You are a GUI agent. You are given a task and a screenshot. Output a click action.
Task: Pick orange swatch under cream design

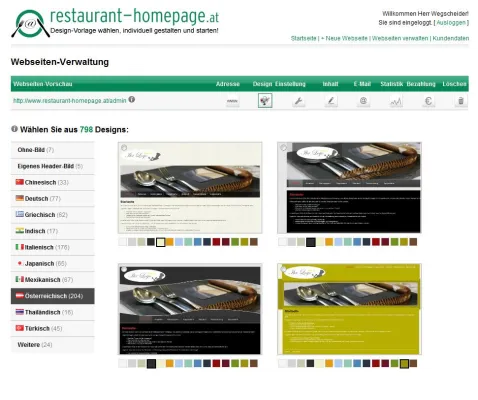point(170,242)
